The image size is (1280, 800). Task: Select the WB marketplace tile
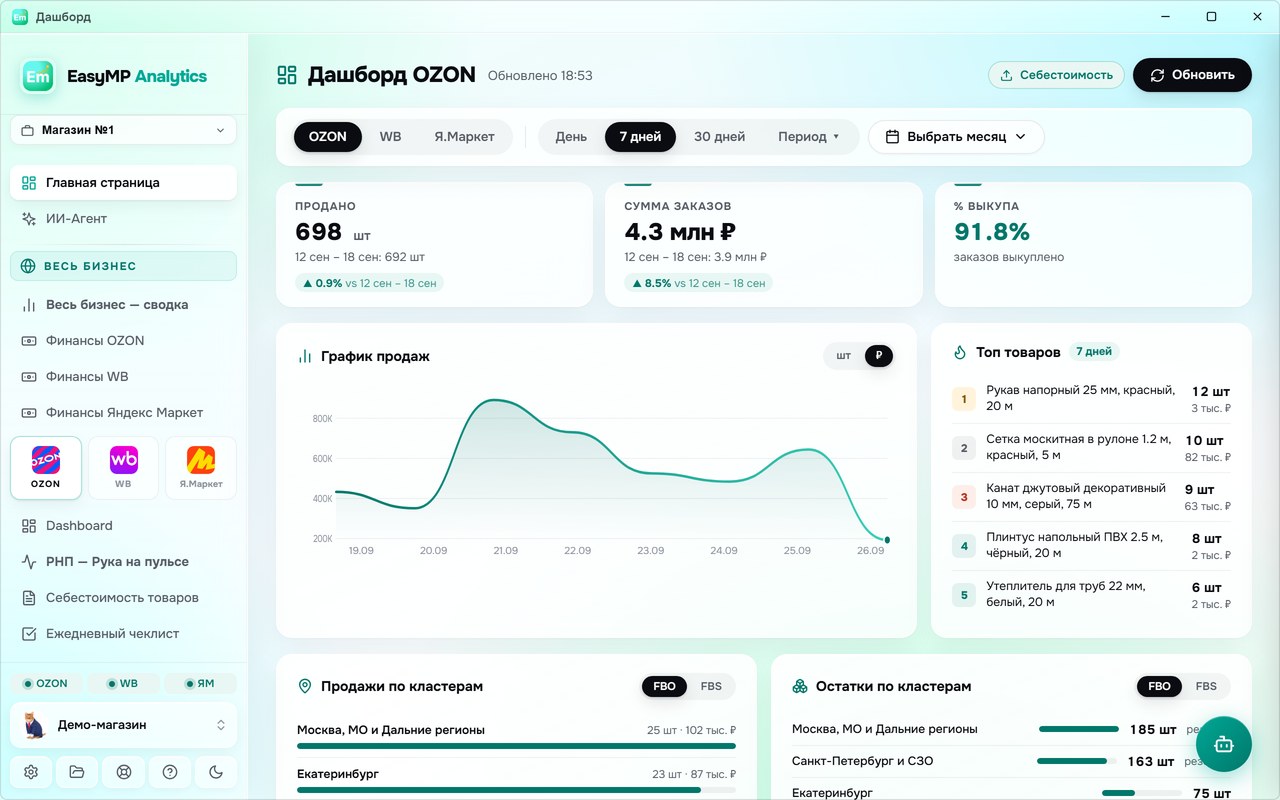click(123, 467)
